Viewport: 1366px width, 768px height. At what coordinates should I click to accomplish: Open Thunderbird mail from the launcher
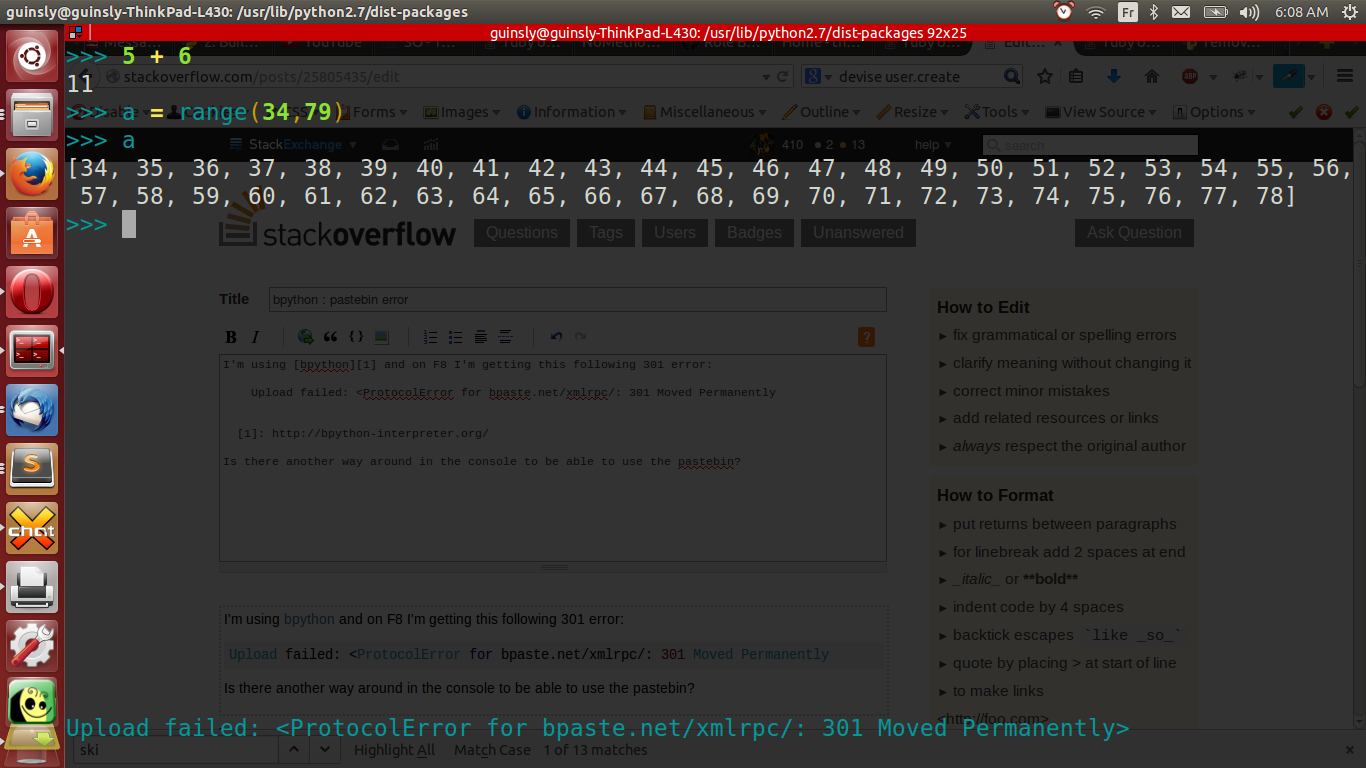tap(32, 410)
